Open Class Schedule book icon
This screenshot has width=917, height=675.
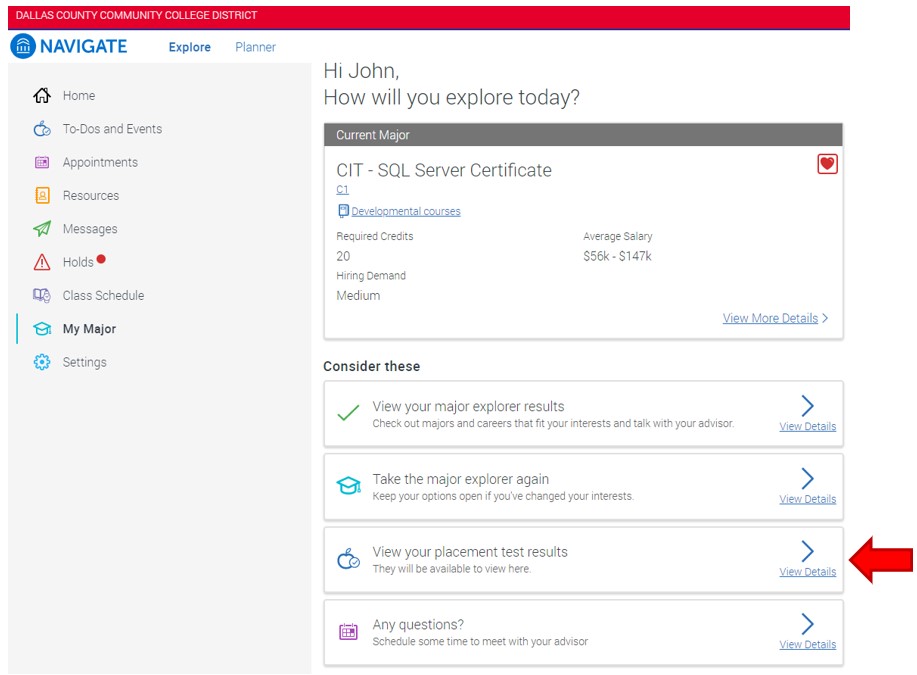coord(42,296)
